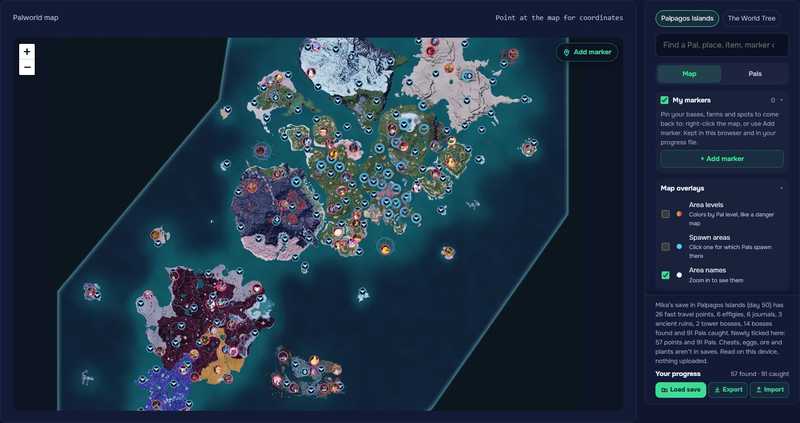Switch to The World Tree map
The width and height of the screenshot is (800, 423).
tap(751, 18)
